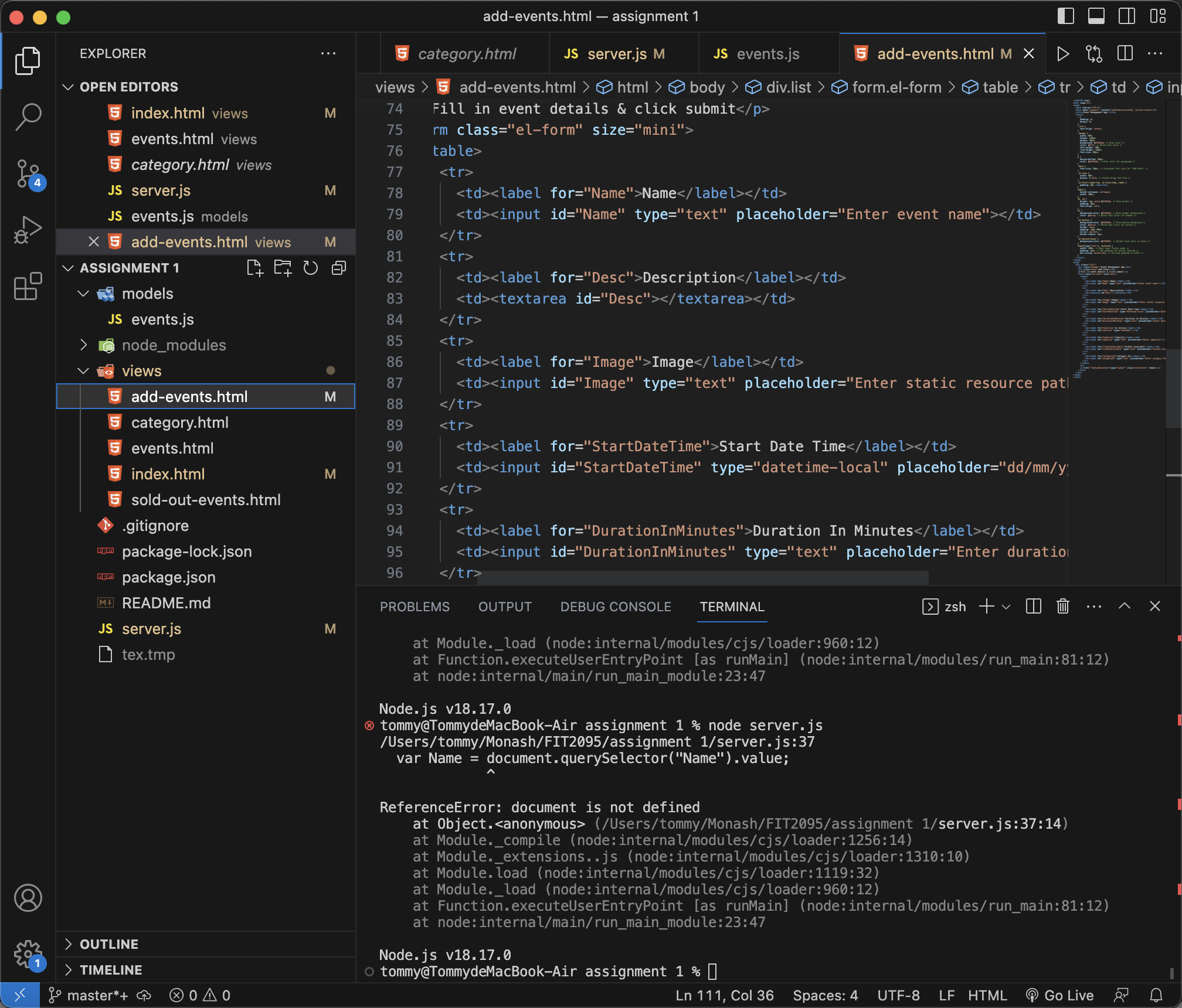Viewport: 1182px width, 1008px height.
Task: Open the Search view in activity bar
Action: pyautogui.click(x=28, y=117)
